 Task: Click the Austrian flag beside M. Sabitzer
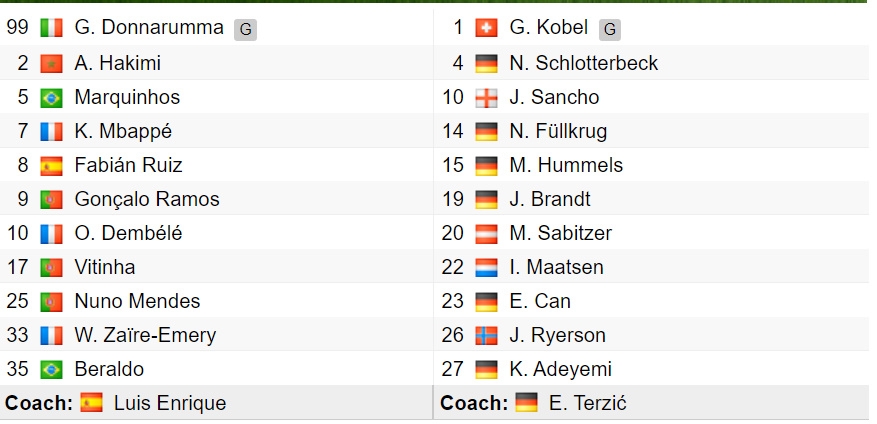coord(486,234)
